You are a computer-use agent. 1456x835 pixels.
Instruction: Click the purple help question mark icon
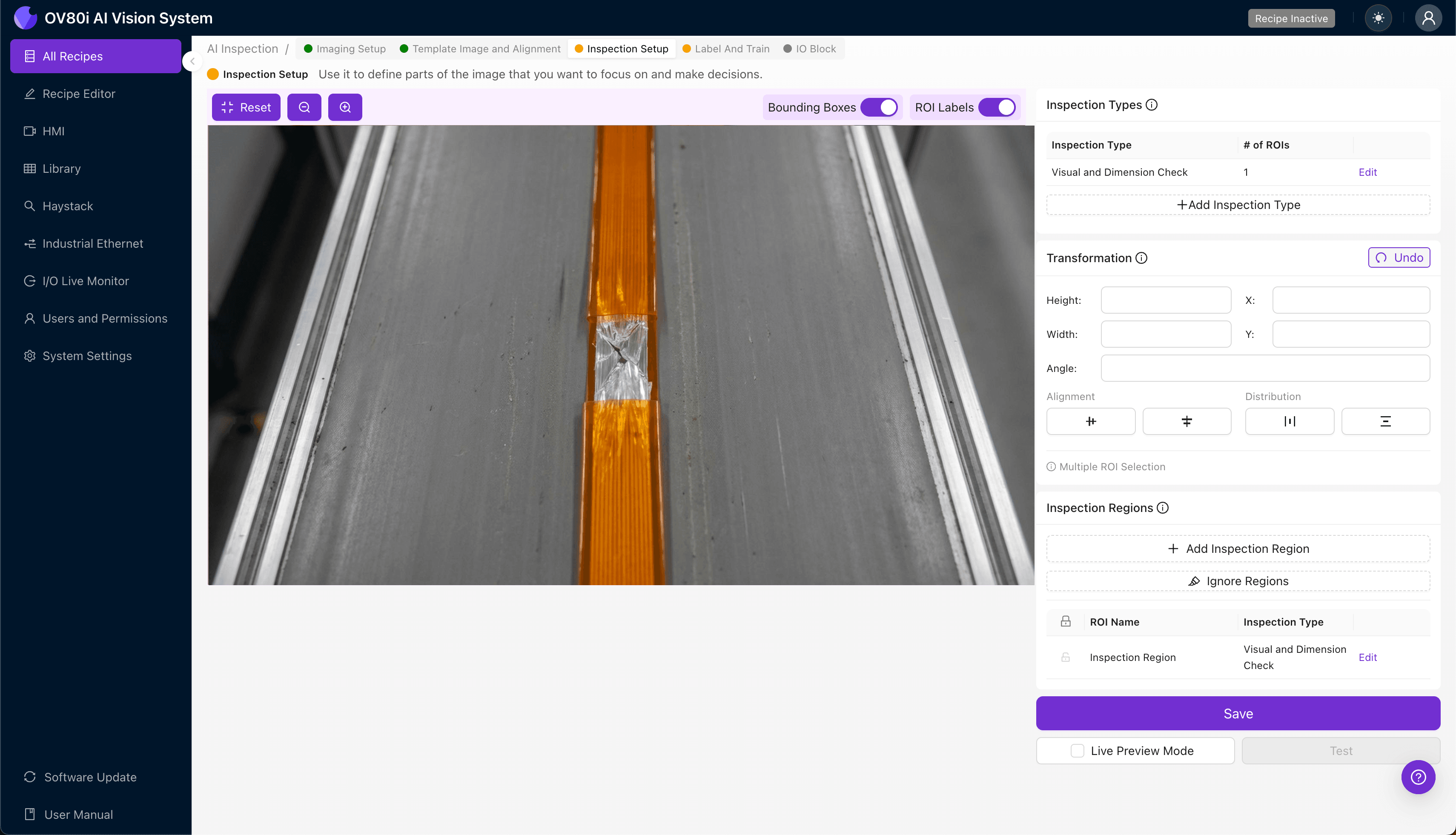click(1418, 777)
